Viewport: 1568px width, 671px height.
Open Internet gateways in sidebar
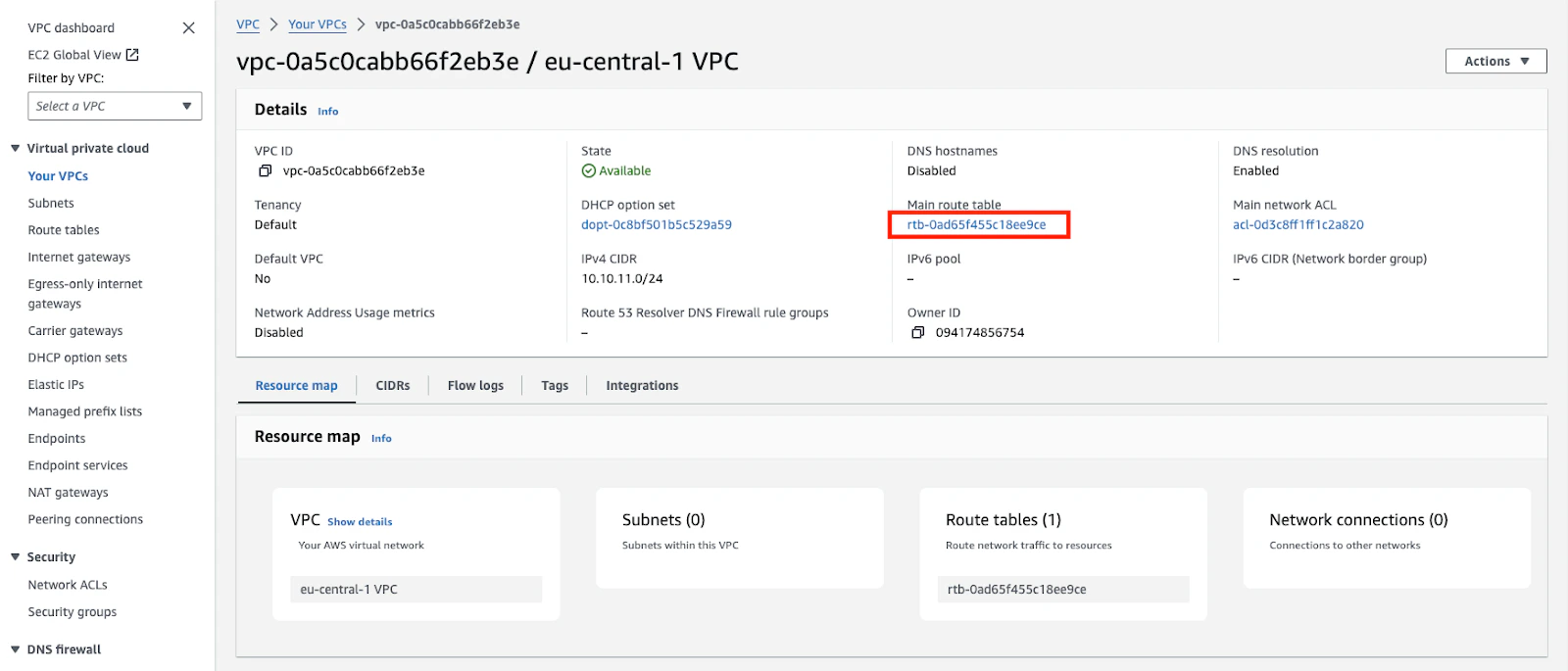click(79, 258)
